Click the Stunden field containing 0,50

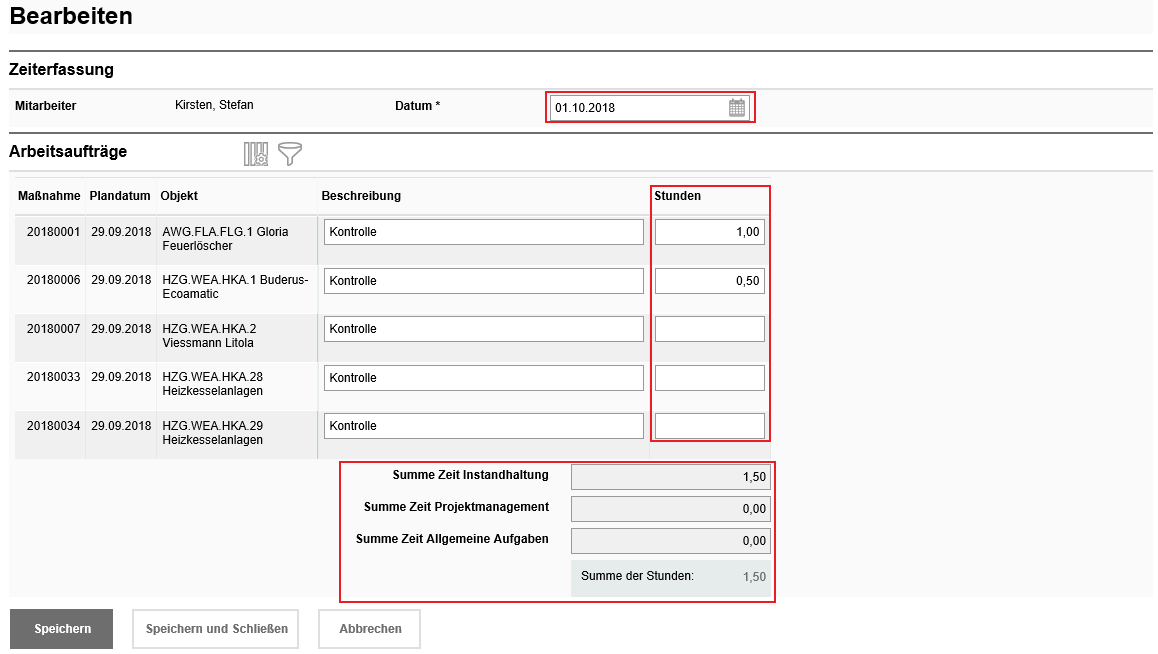(x=709, y=281)
